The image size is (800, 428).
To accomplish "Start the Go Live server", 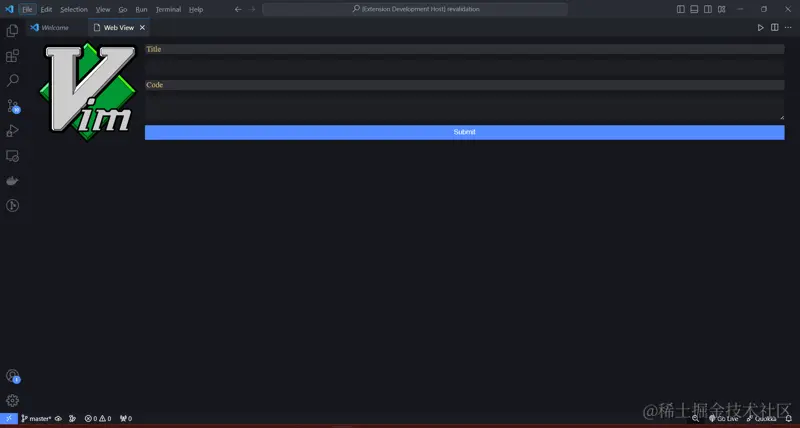I will pyautogui.click(x=723, y=418).
